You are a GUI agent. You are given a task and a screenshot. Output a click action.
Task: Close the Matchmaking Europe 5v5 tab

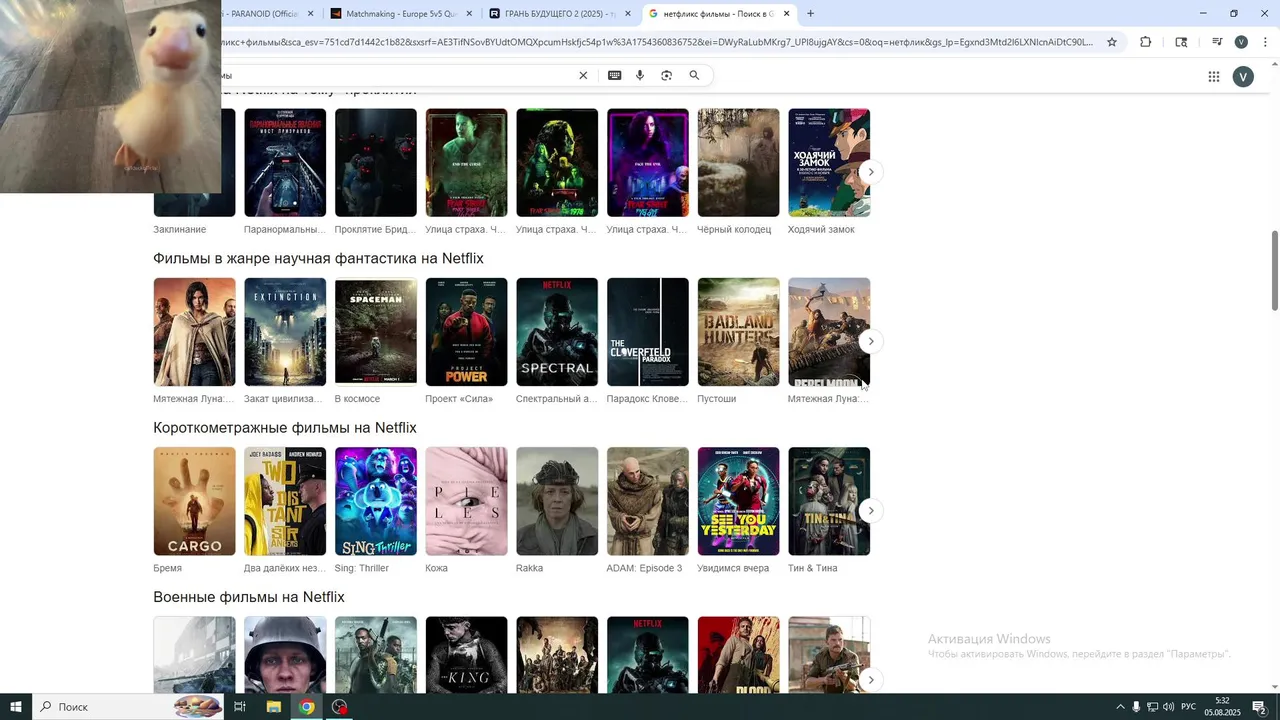point(469,14)
